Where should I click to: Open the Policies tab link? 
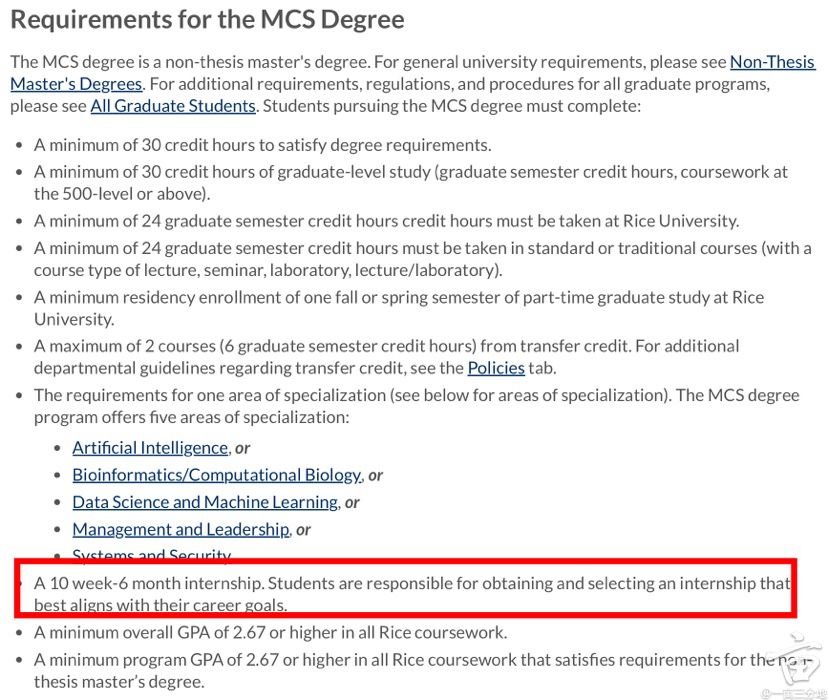pyautogui.click(x=496, y=367)
